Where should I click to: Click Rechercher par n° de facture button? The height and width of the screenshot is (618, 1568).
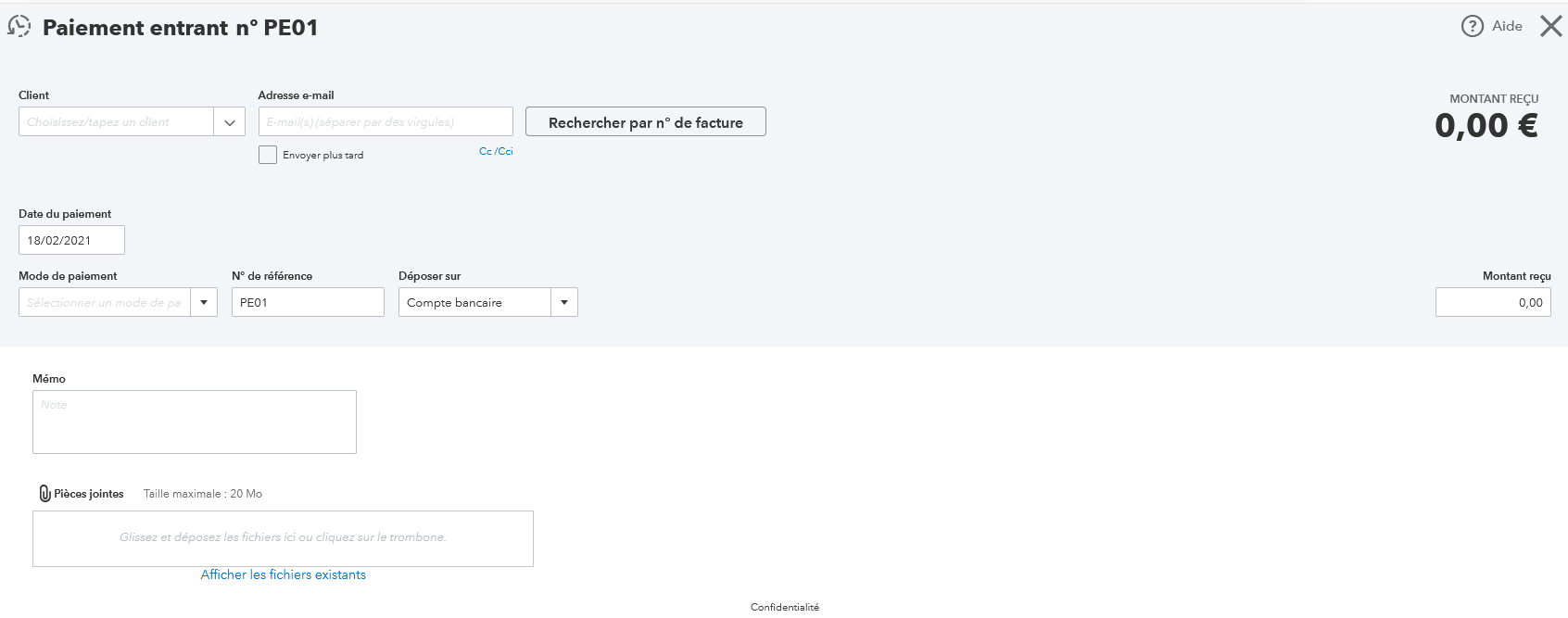(x=645, y=122)
